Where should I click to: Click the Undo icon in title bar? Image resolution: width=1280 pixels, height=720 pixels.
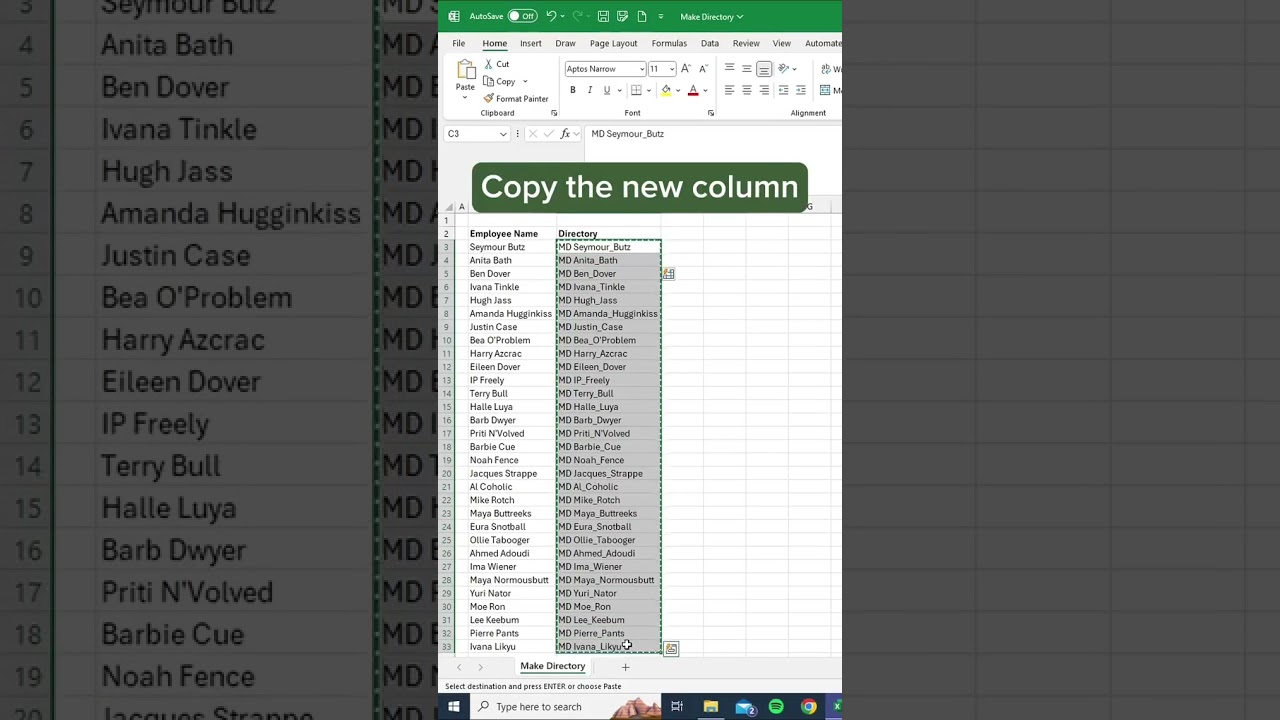point(550,16)
